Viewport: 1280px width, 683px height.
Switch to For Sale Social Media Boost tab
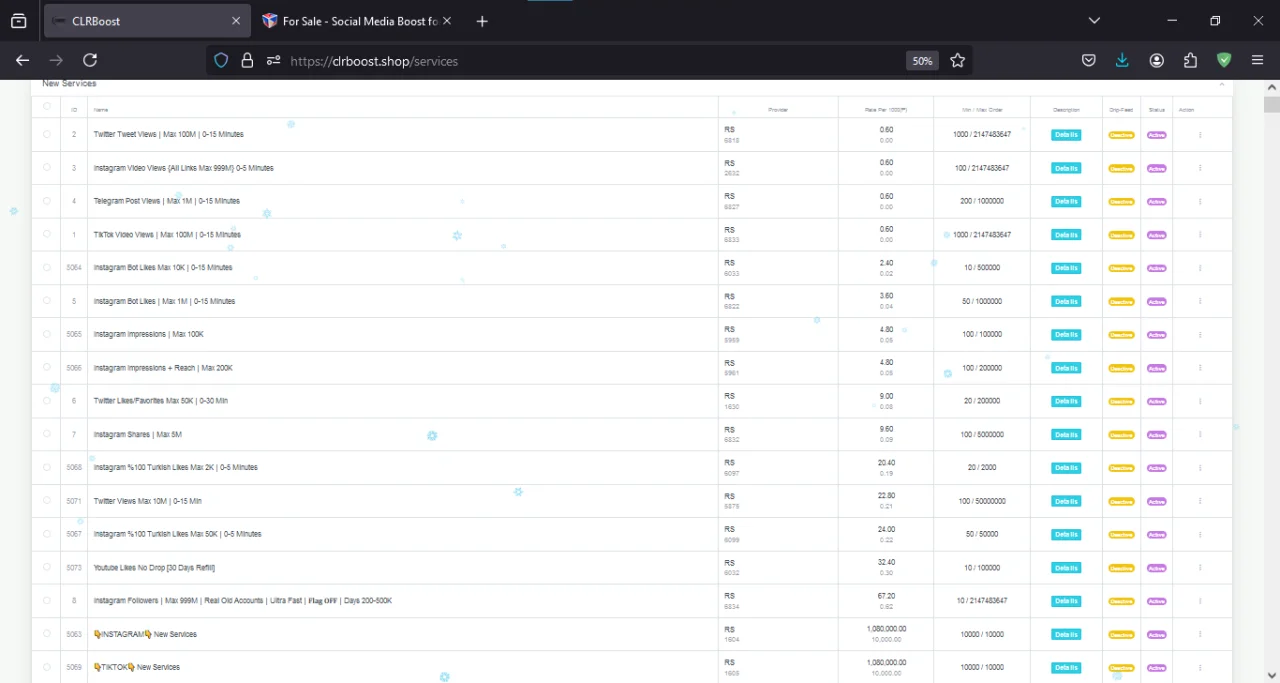(x=357, y=21)
